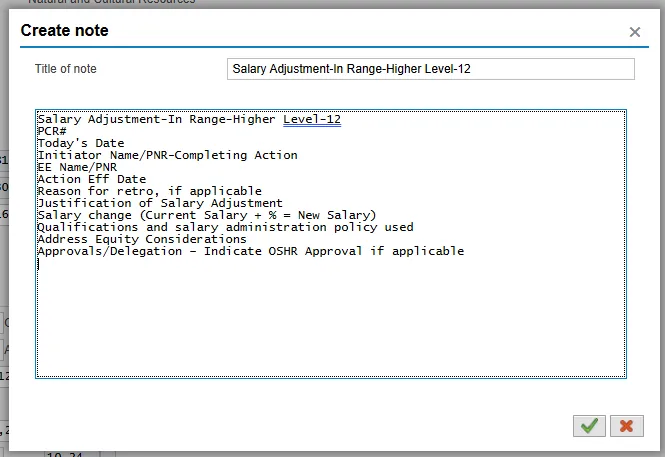
Task: Place cursor on Address Equity Considerations line
Action: point(141,239)
